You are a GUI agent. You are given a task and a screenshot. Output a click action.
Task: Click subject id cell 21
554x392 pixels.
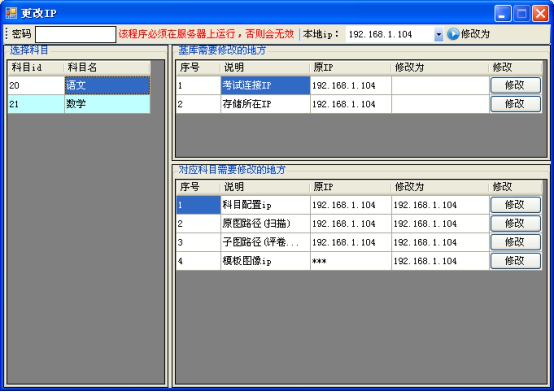pyautogui.click(x=36, y=104)
